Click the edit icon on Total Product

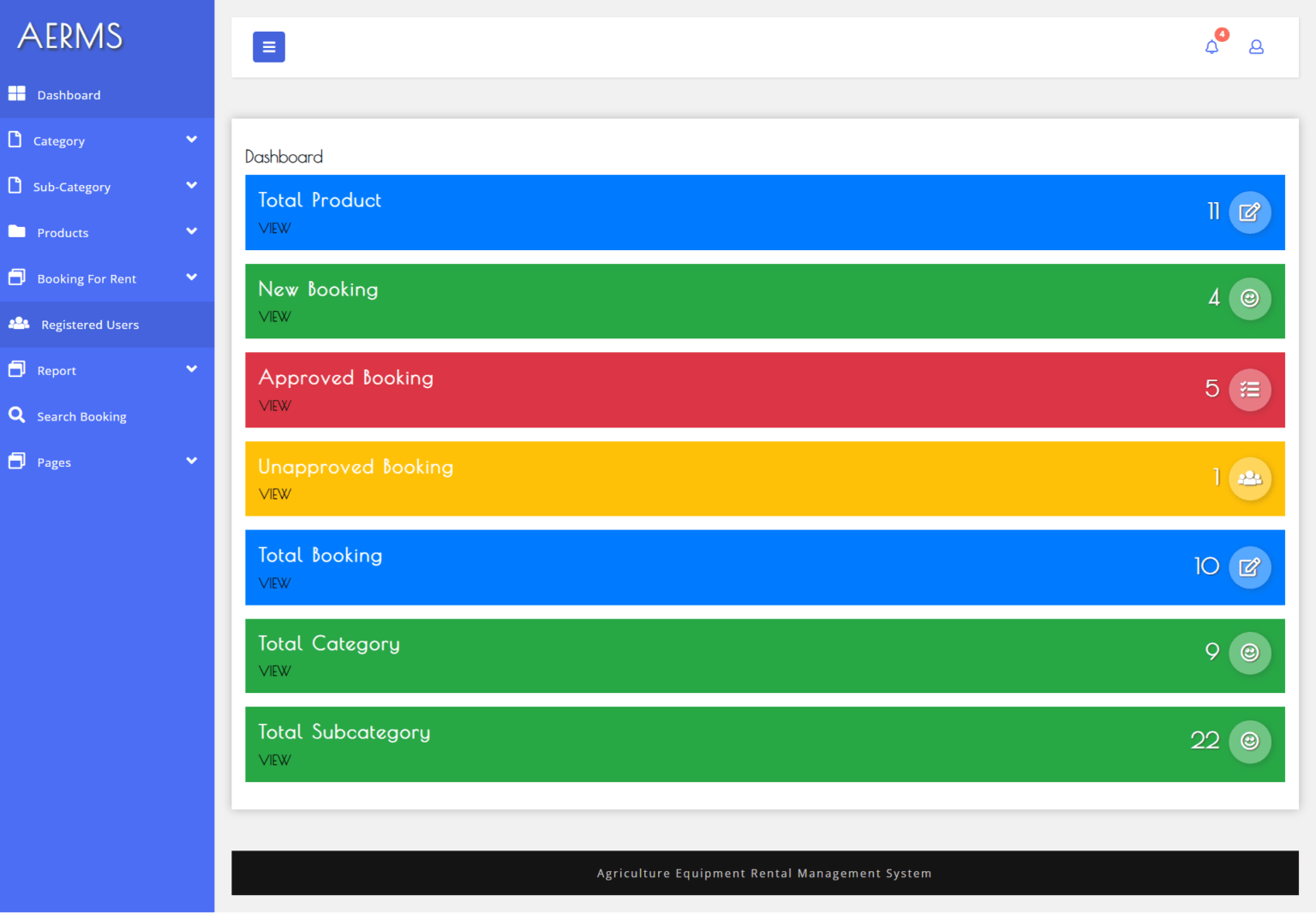(1249, 212)
